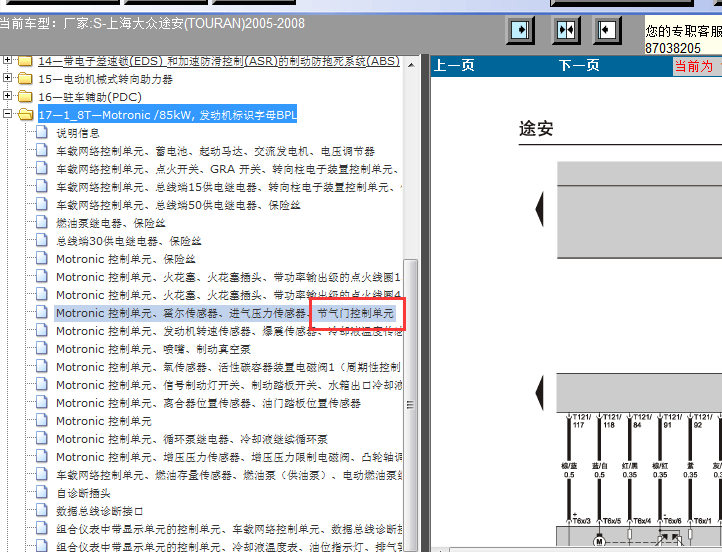The width and height of the screenshot is (722, 552).
Task: Select folder icon of 16—驻车辅助(PDC)
Action: pyautogui.click(x=25, y=97)
